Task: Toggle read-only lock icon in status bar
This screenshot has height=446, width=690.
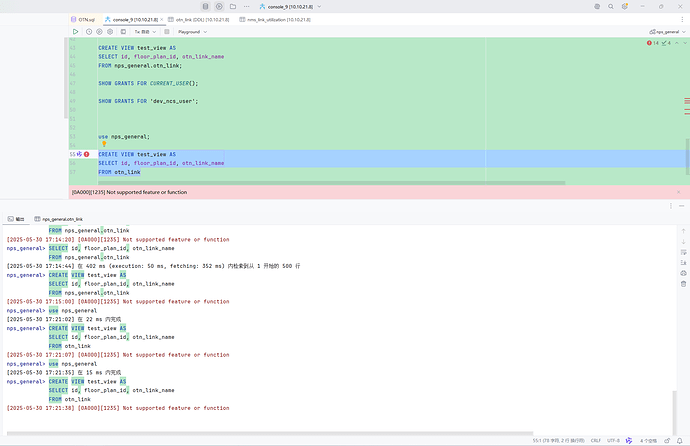Action: pyautogui.click(x=667, y=440)
